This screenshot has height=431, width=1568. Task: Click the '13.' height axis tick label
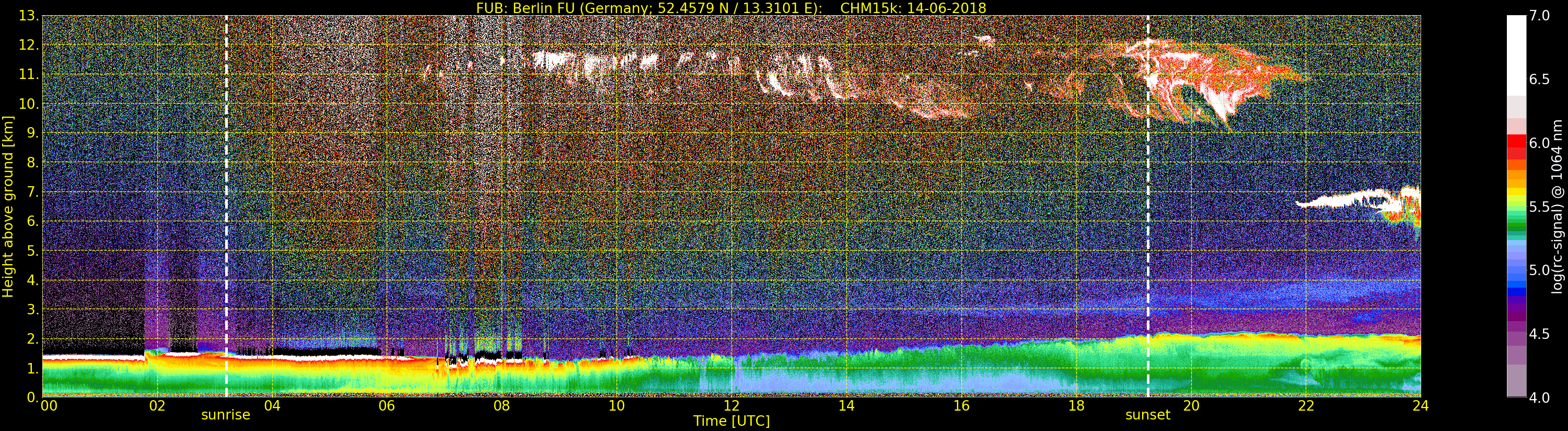click(x=29, y=16)
